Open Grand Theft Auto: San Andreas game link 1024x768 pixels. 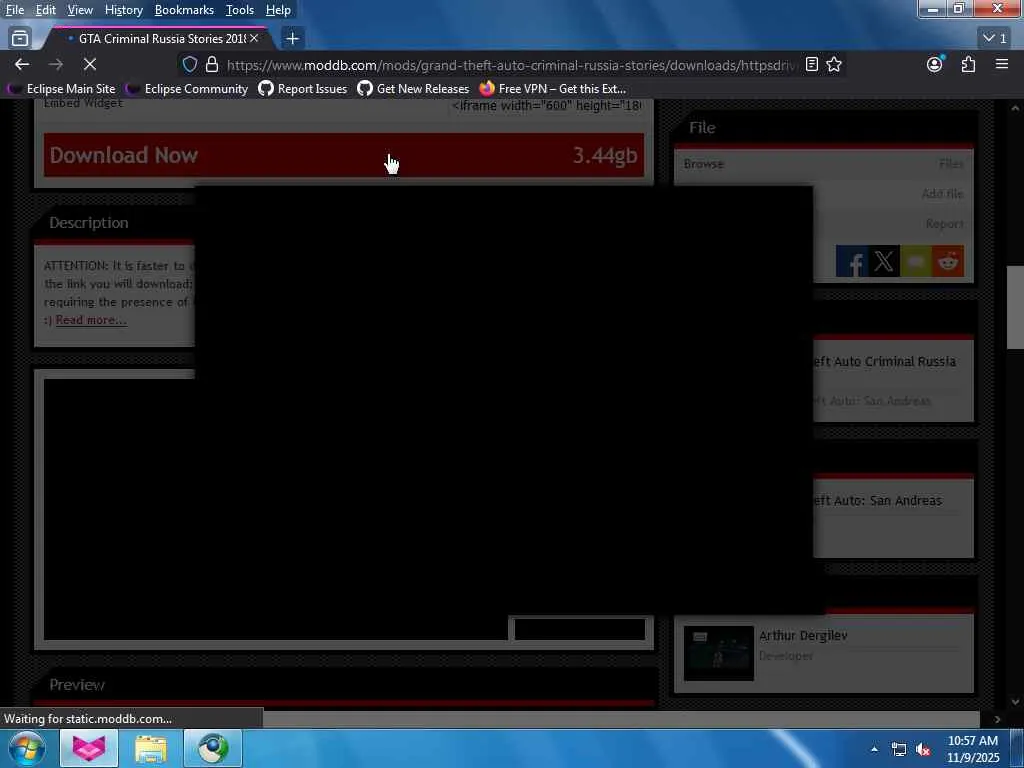pyautogui.click(x=877, y=501)
